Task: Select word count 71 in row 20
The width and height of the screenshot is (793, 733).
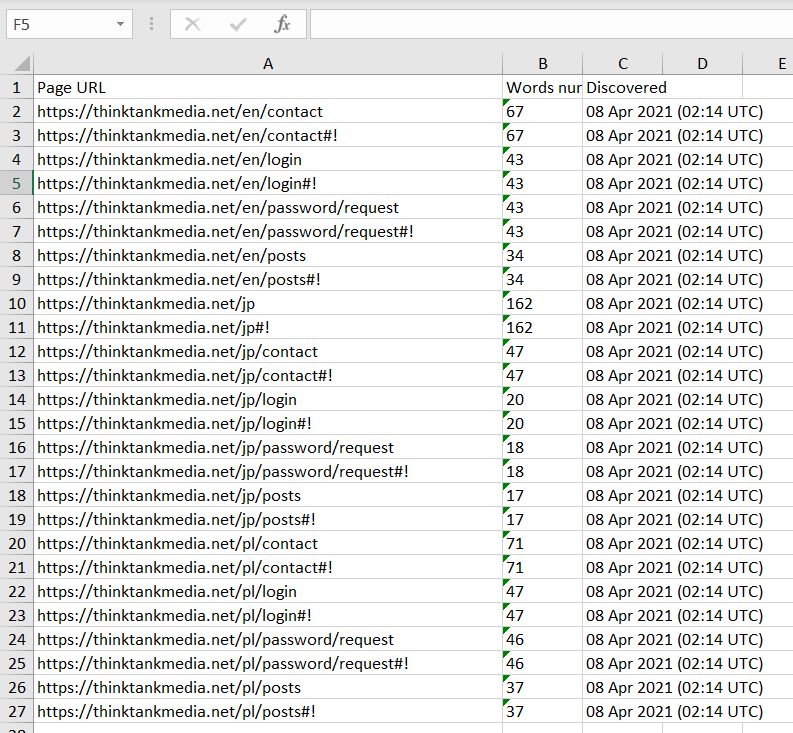Action: 543,543
